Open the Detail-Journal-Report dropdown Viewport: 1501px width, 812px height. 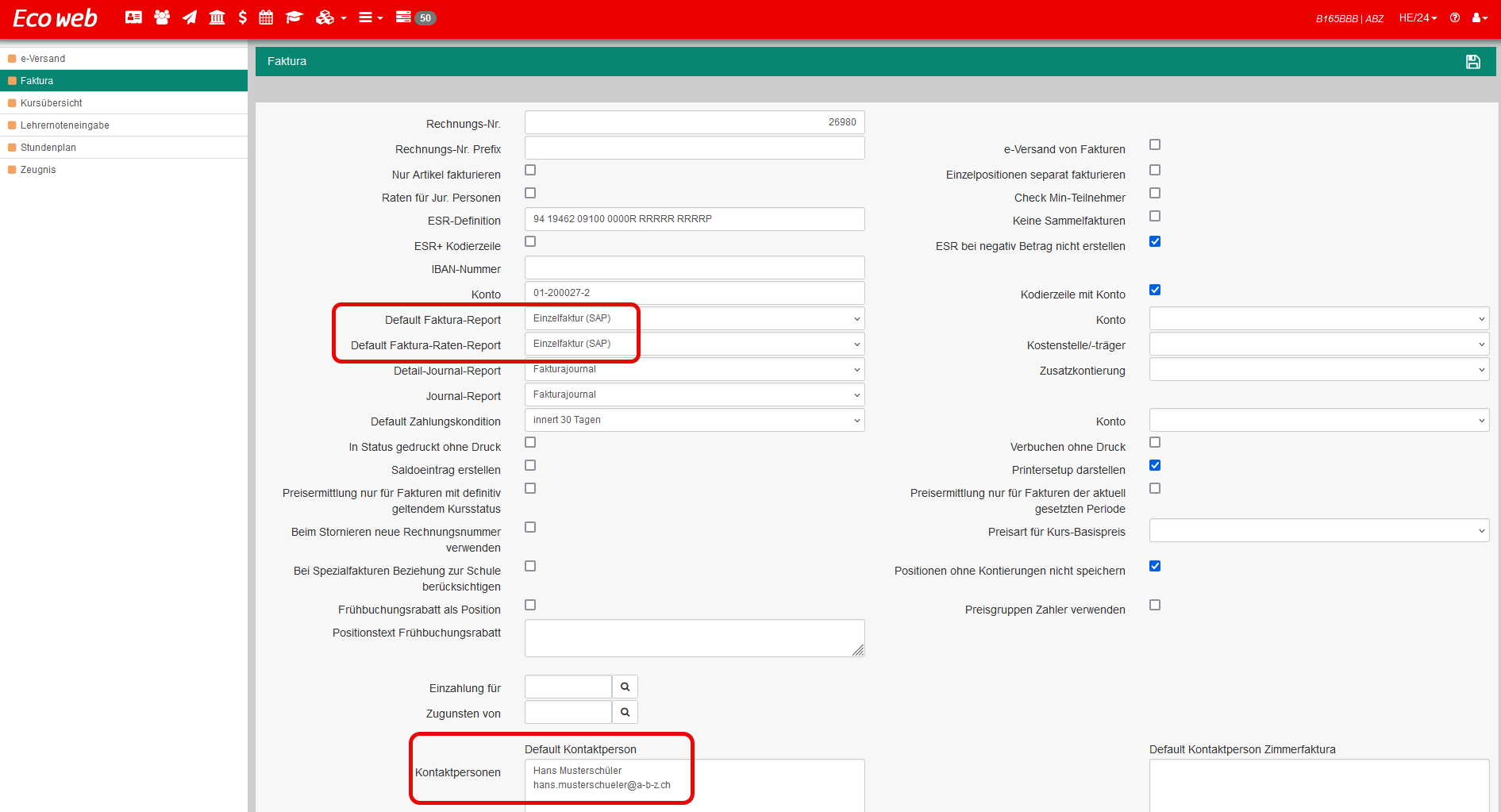click(x=695, y=369)
